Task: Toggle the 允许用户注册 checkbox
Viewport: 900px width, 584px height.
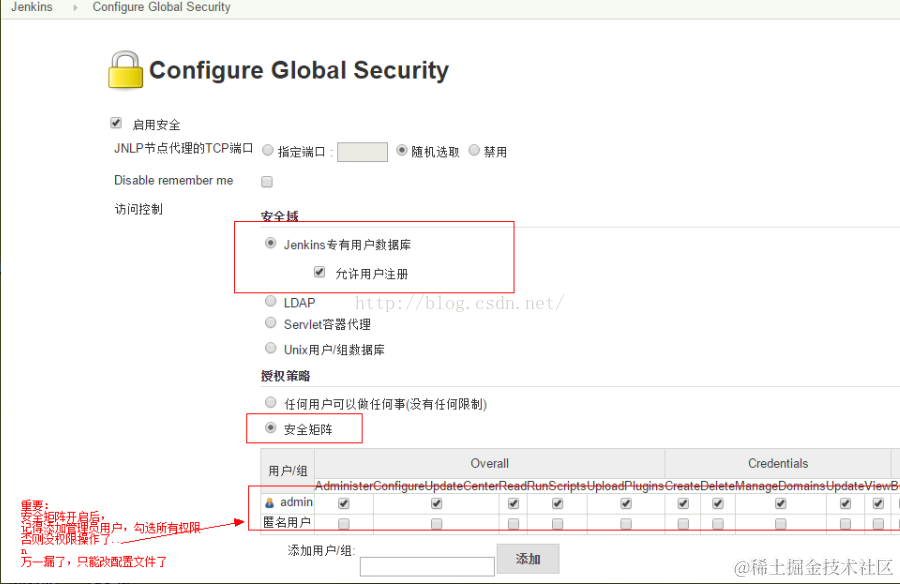Action: coord(320,272)
